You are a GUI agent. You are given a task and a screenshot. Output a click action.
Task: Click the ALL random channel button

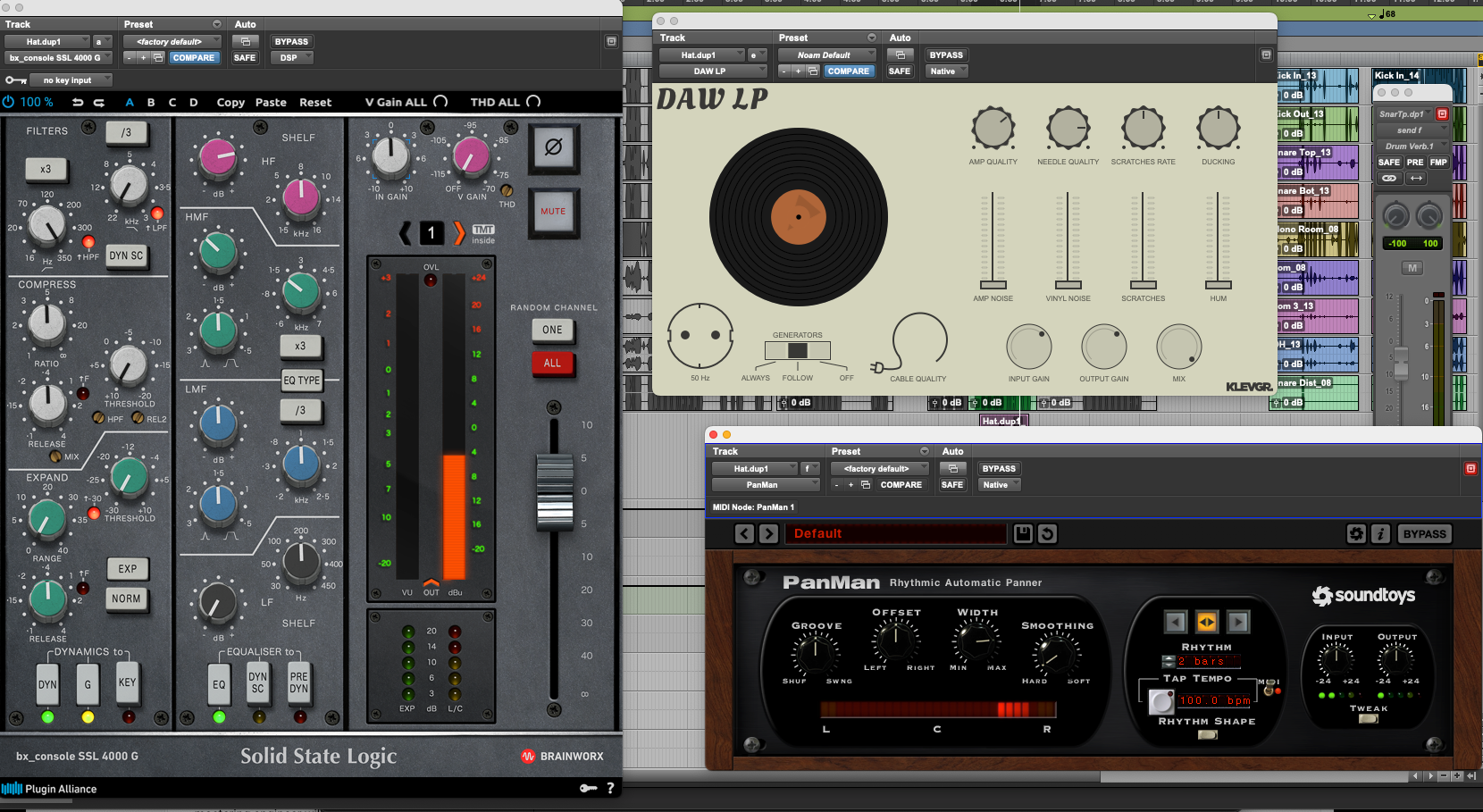pyautogui.click(x=553, y=364)
